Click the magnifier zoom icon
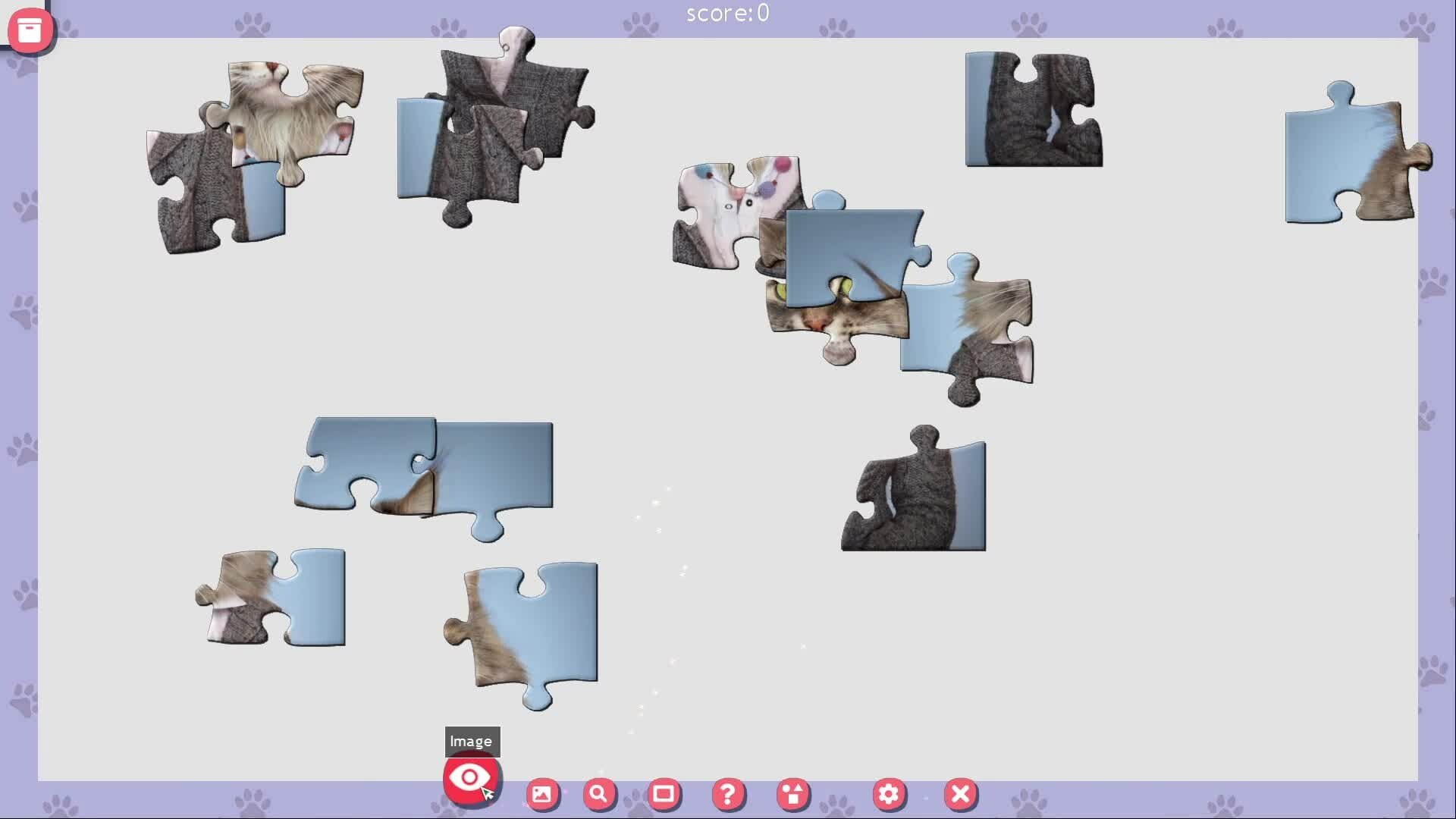This screenshot has height=819, width=1456. 599,794
